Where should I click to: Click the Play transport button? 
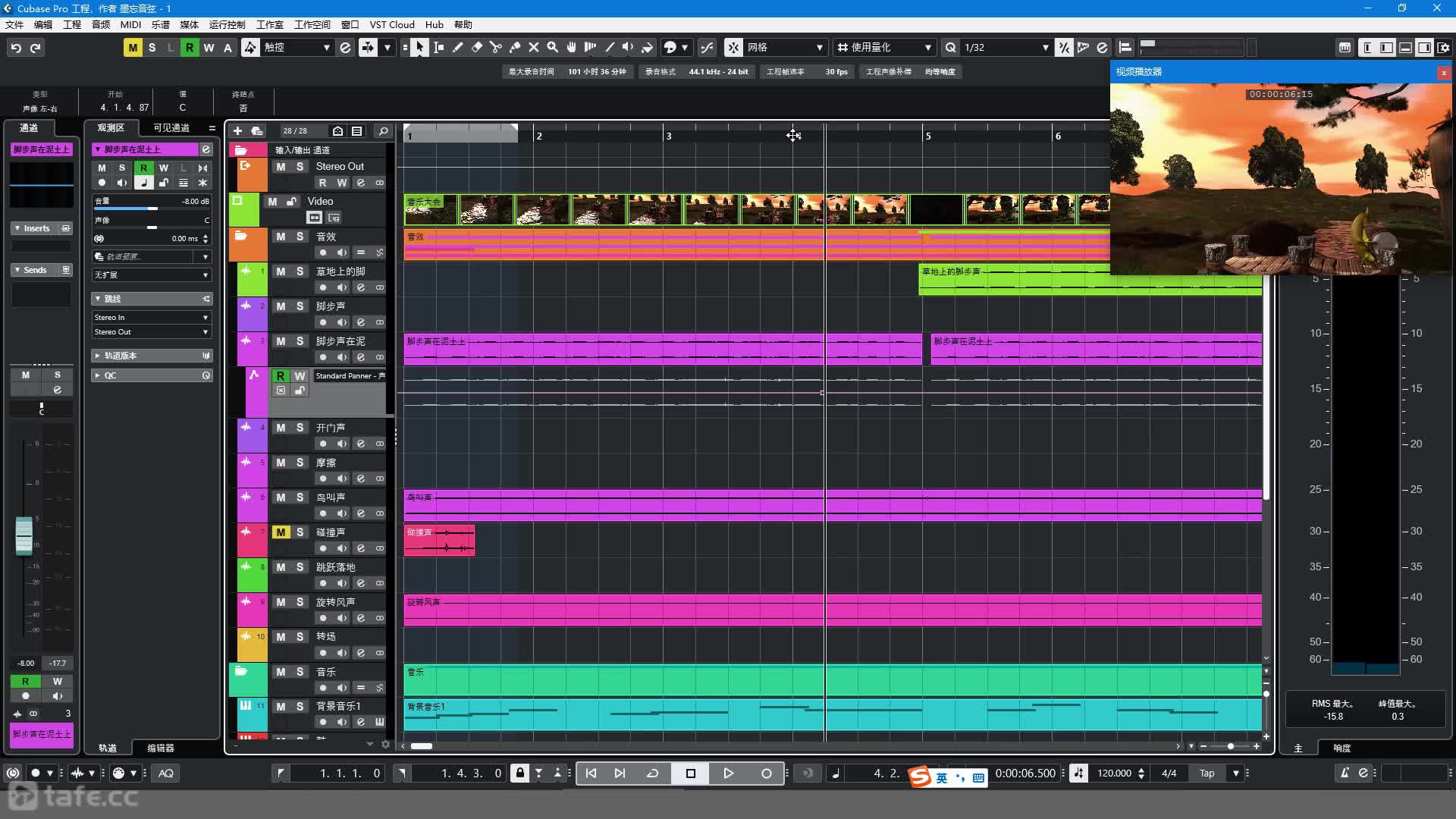click(728, 773)
